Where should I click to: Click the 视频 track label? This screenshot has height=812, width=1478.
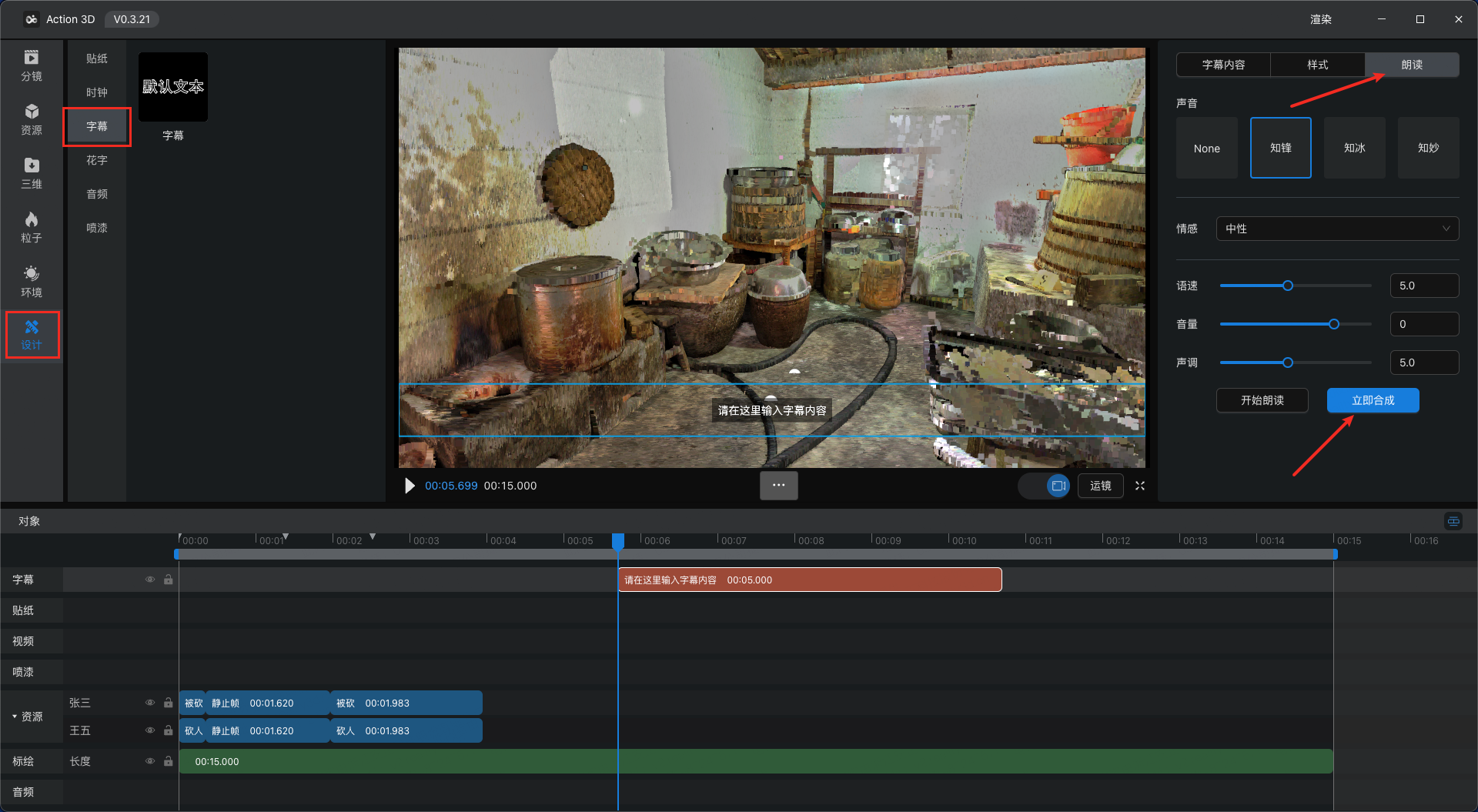23,641
